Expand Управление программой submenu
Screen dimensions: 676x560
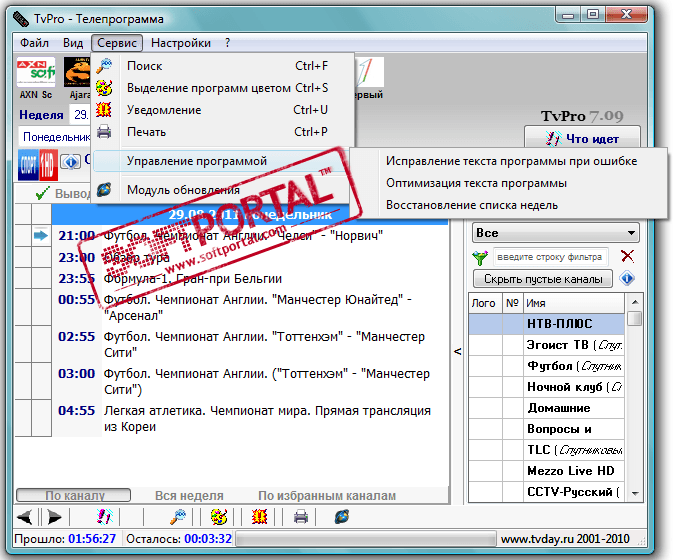click(223, 161)
